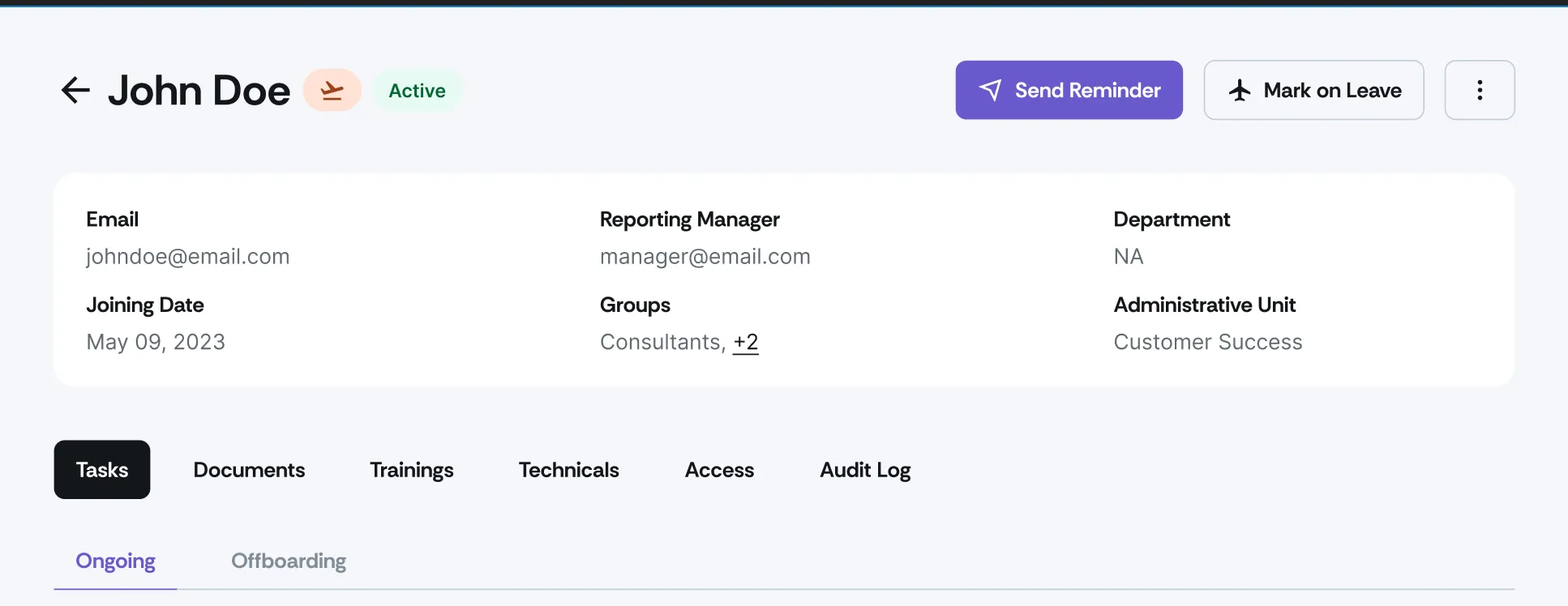This screenshot has height=606, width=1568.
Task: Go back using the left arrow icon
Action: coord(75,90)
